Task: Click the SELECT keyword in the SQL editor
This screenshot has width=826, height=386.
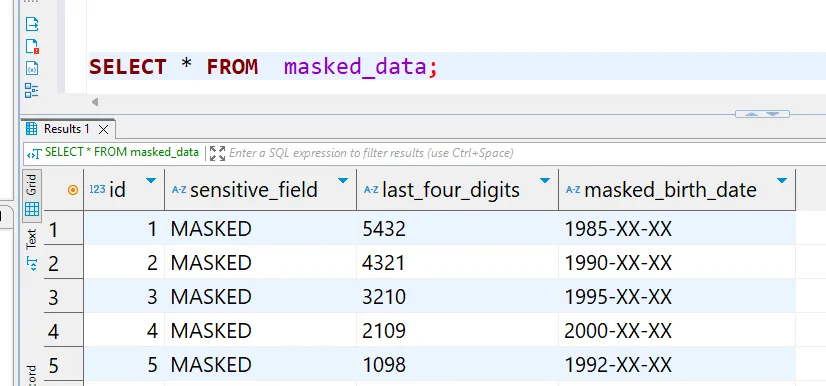Action: click(127, 67)
